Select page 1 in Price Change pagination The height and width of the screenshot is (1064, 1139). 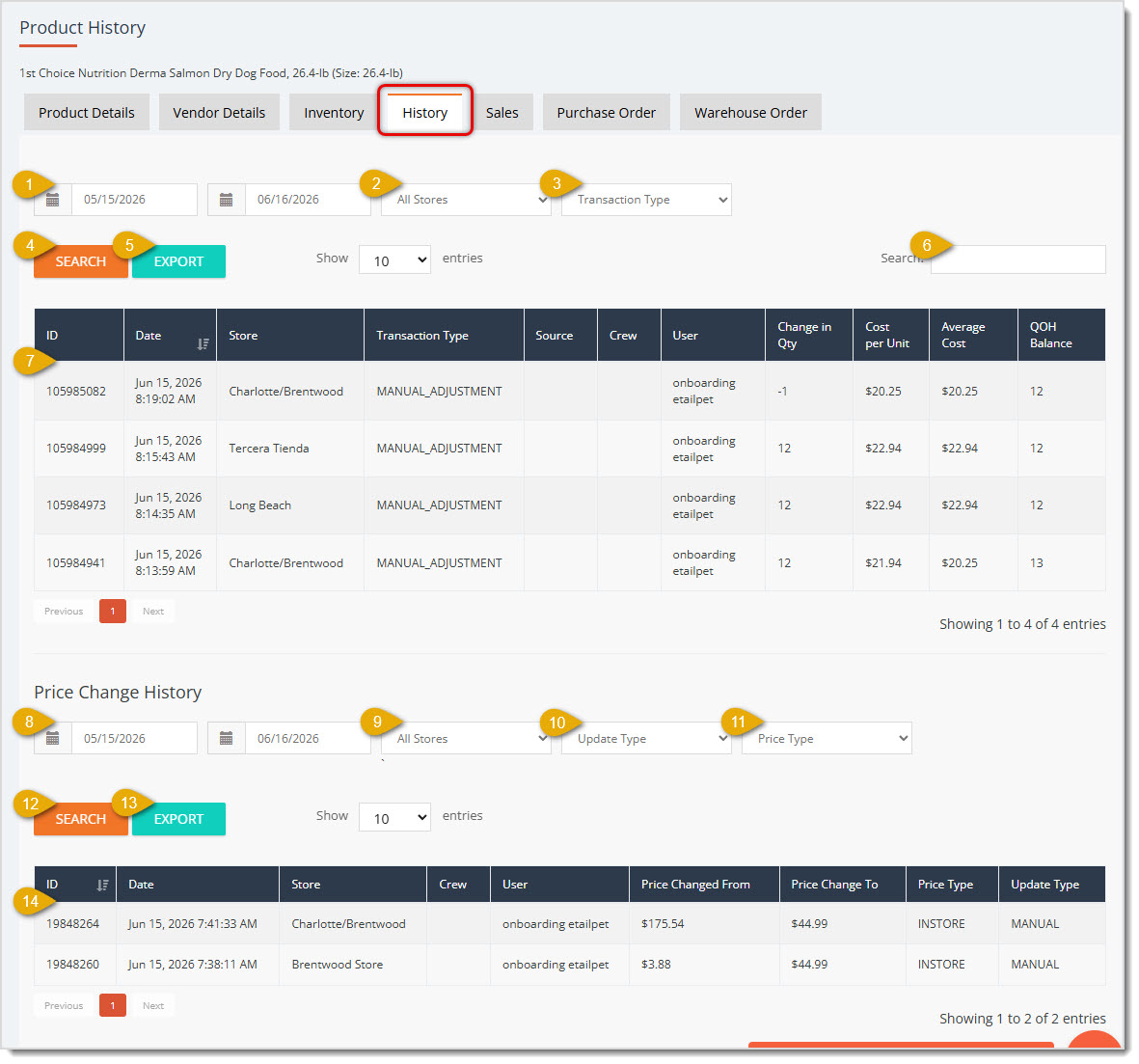(113, 1006)
